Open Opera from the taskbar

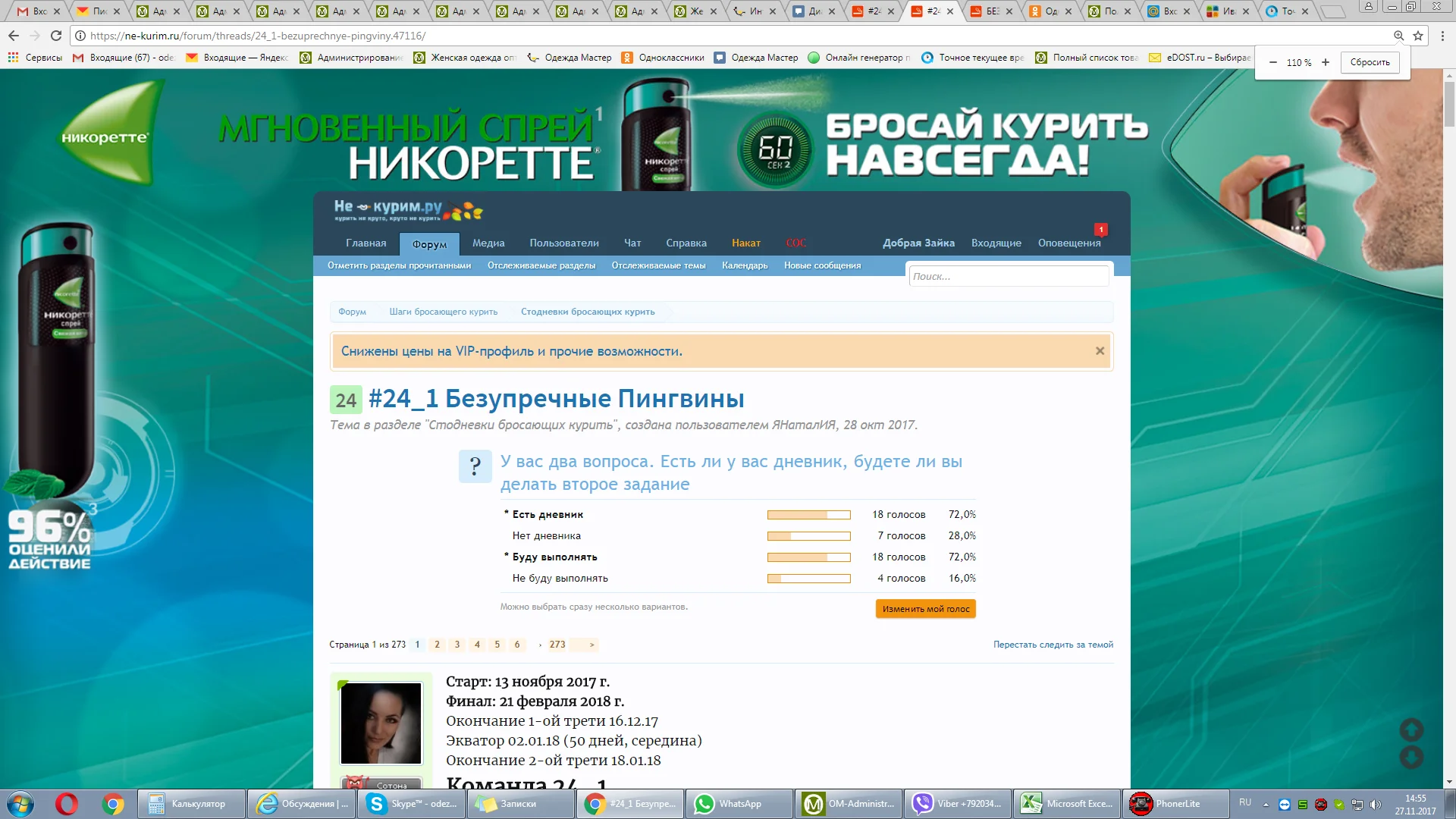(67, 804)
